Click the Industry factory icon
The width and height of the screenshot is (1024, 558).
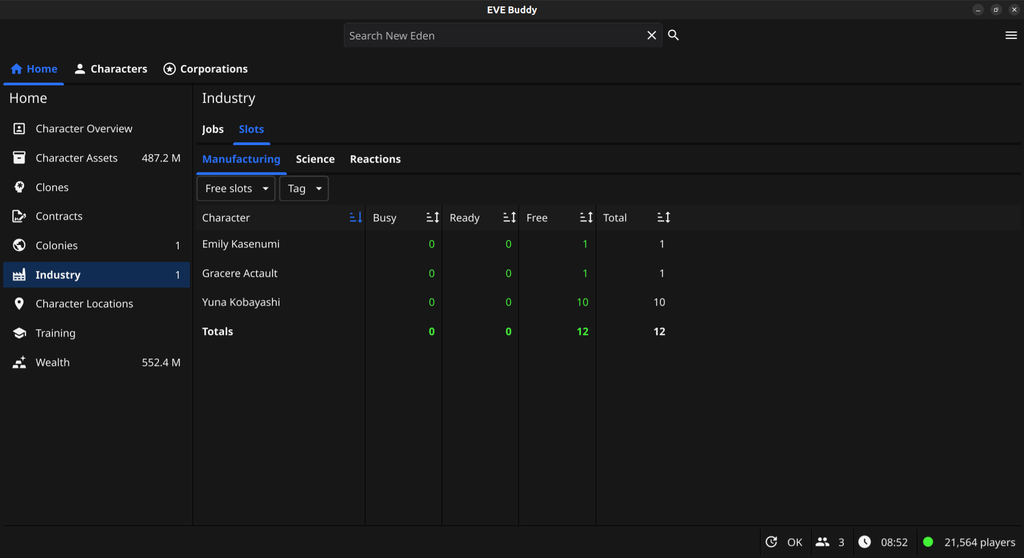click(x=19, y=274)
